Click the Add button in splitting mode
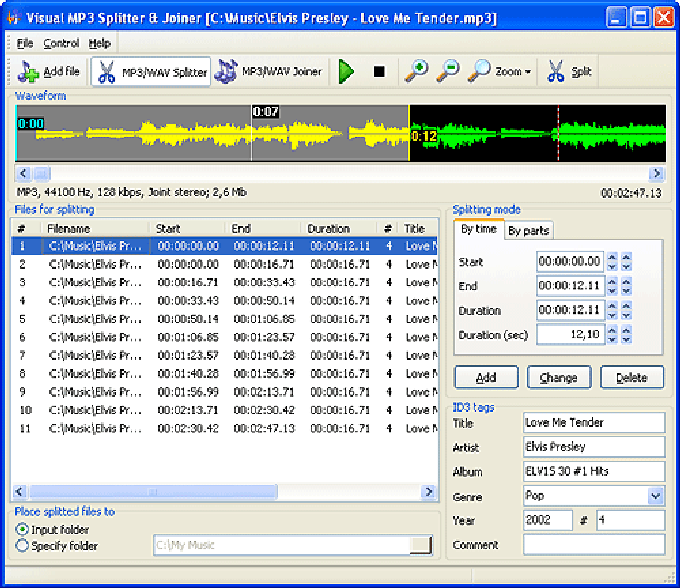 tap(485, 378)
